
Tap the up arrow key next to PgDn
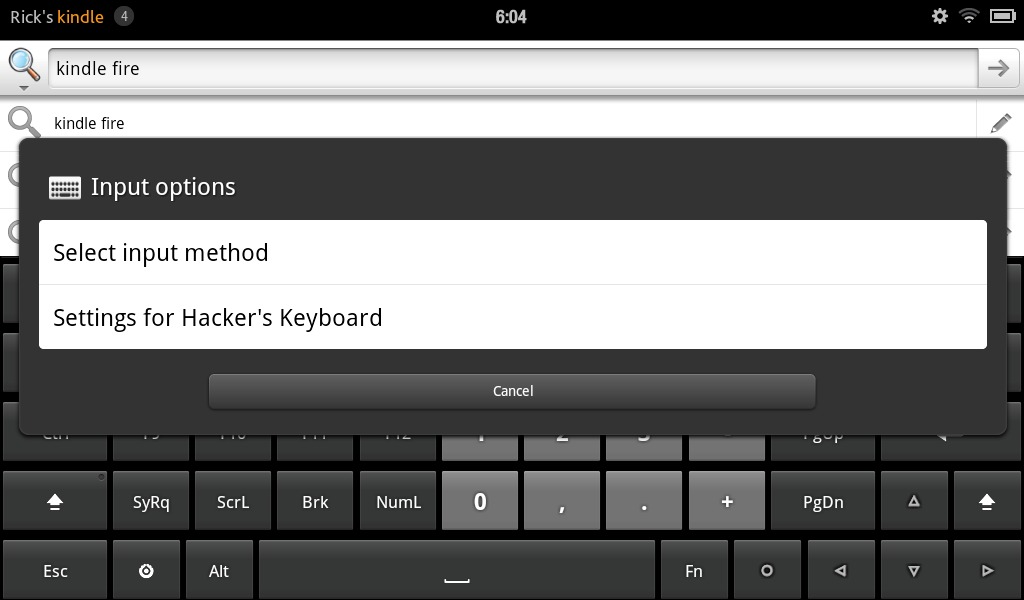click(x=914, y=501)
